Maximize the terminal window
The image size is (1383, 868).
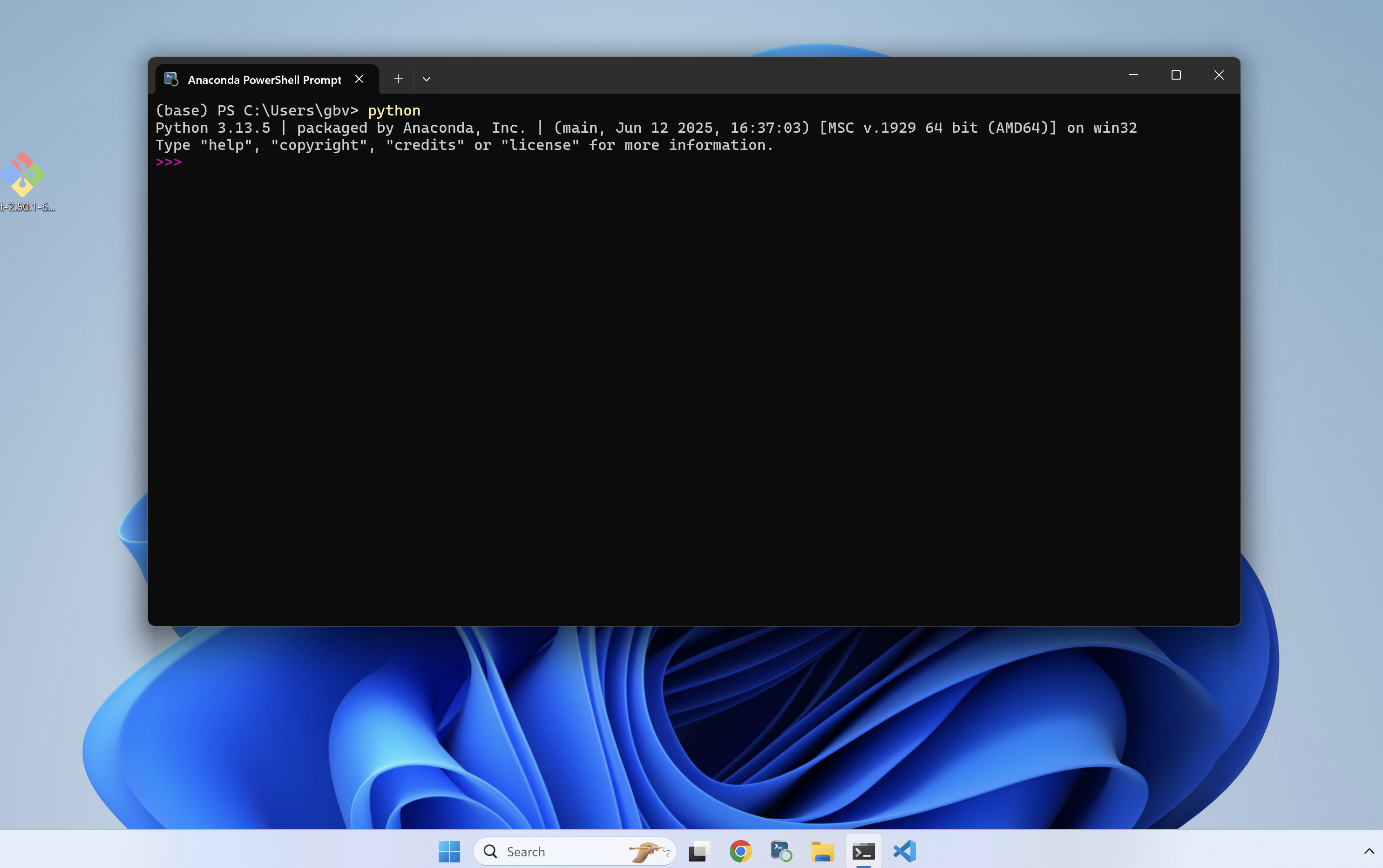[1176, 75]
